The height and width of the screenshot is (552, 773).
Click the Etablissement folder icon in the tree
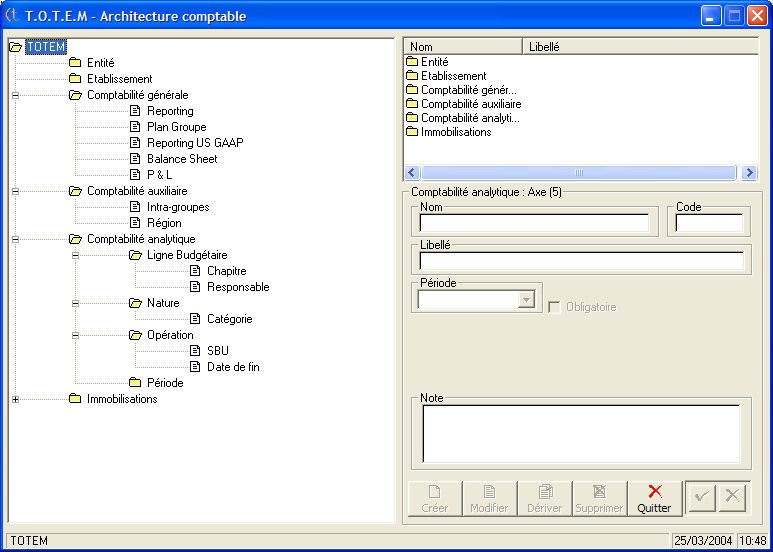coord(75,79)
